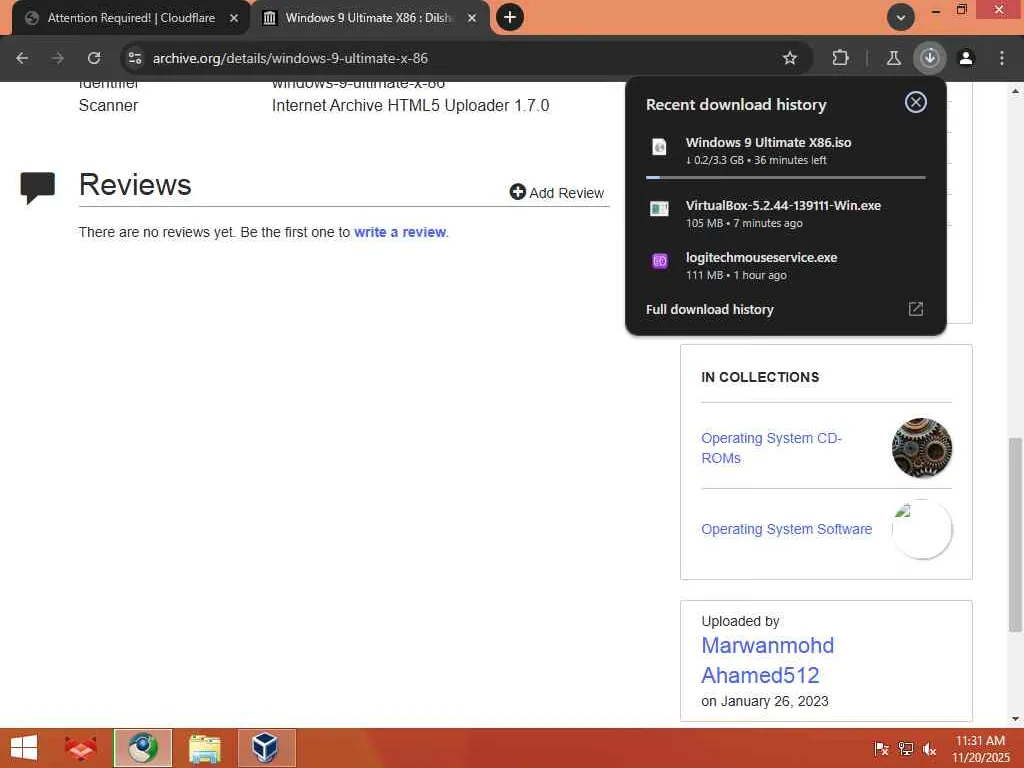1024x768 pixels.
Task: Click the Windows 9 Ultimate X86.iso file icon
Action: pyautogui.click(x=660, y=147)
